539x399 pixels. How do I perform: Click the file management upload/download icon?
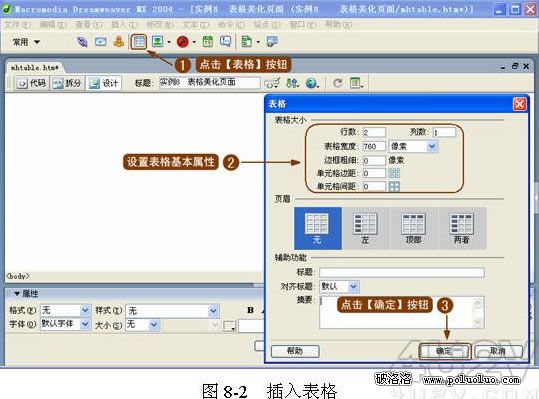[x=292, y=83]
